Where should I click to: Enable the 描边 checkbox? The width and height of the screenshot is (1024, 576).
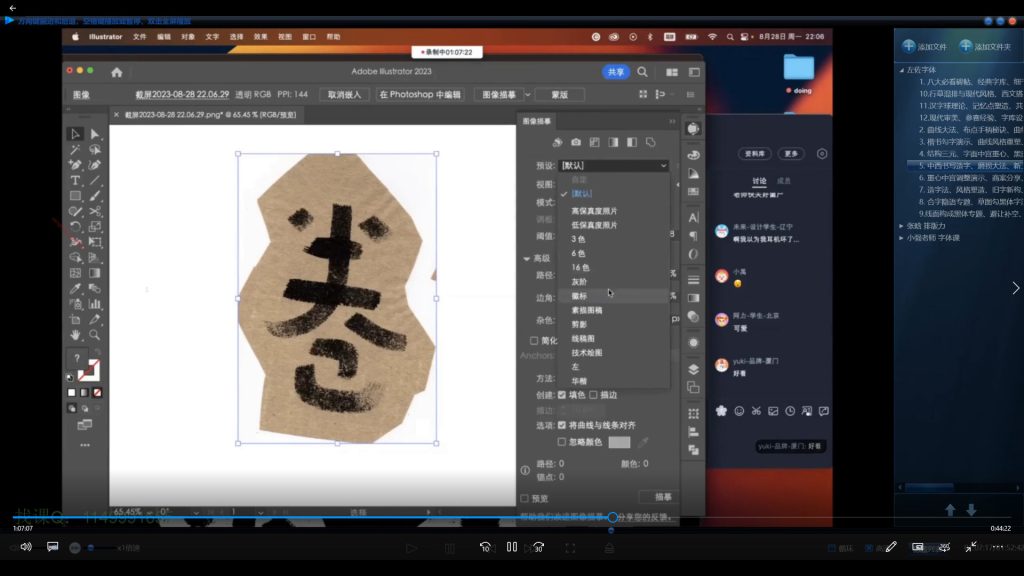coord(593,395)
